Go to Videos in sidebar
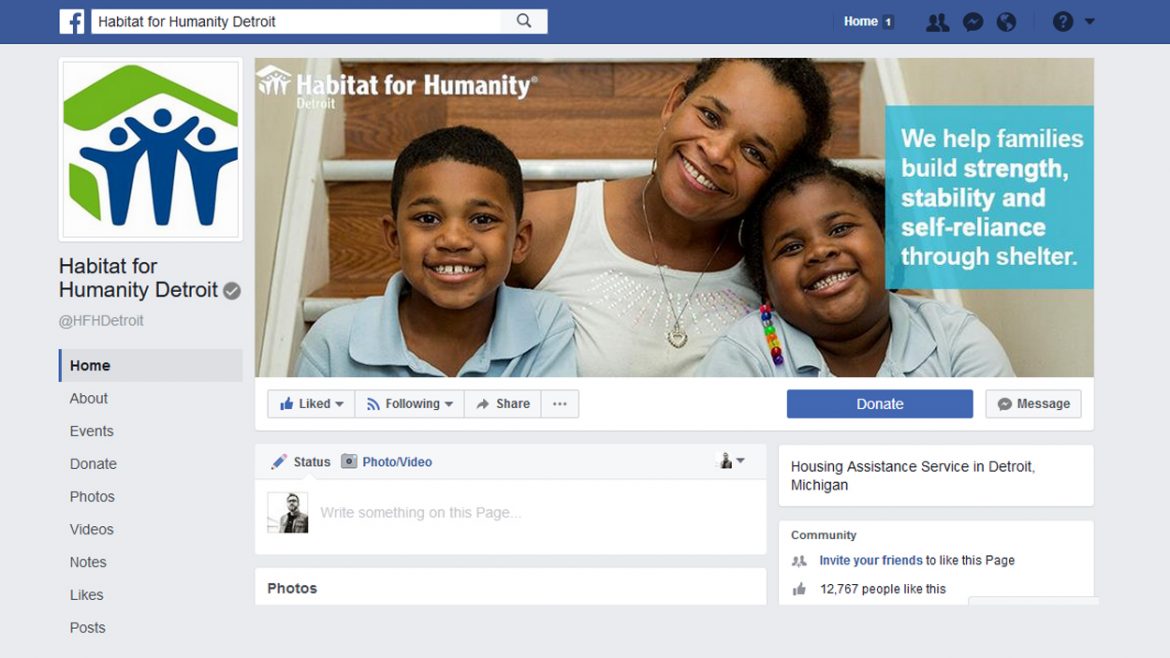1170x658 pixels. tap(92, 530)
